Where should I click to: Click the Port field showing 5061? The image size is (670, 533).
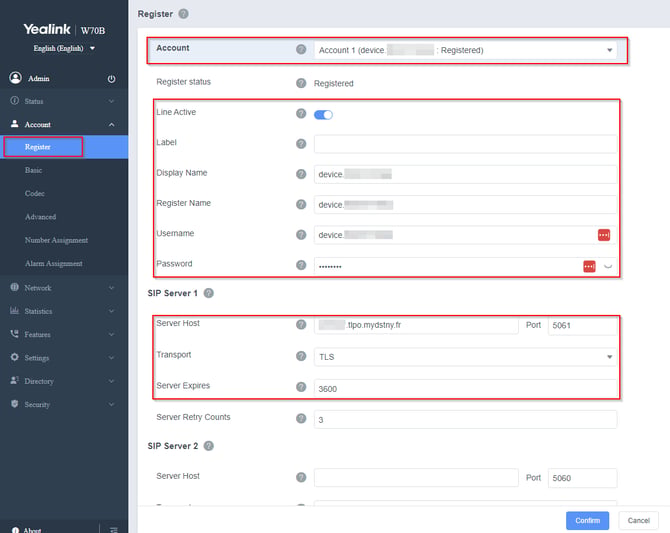pos(582,325)
